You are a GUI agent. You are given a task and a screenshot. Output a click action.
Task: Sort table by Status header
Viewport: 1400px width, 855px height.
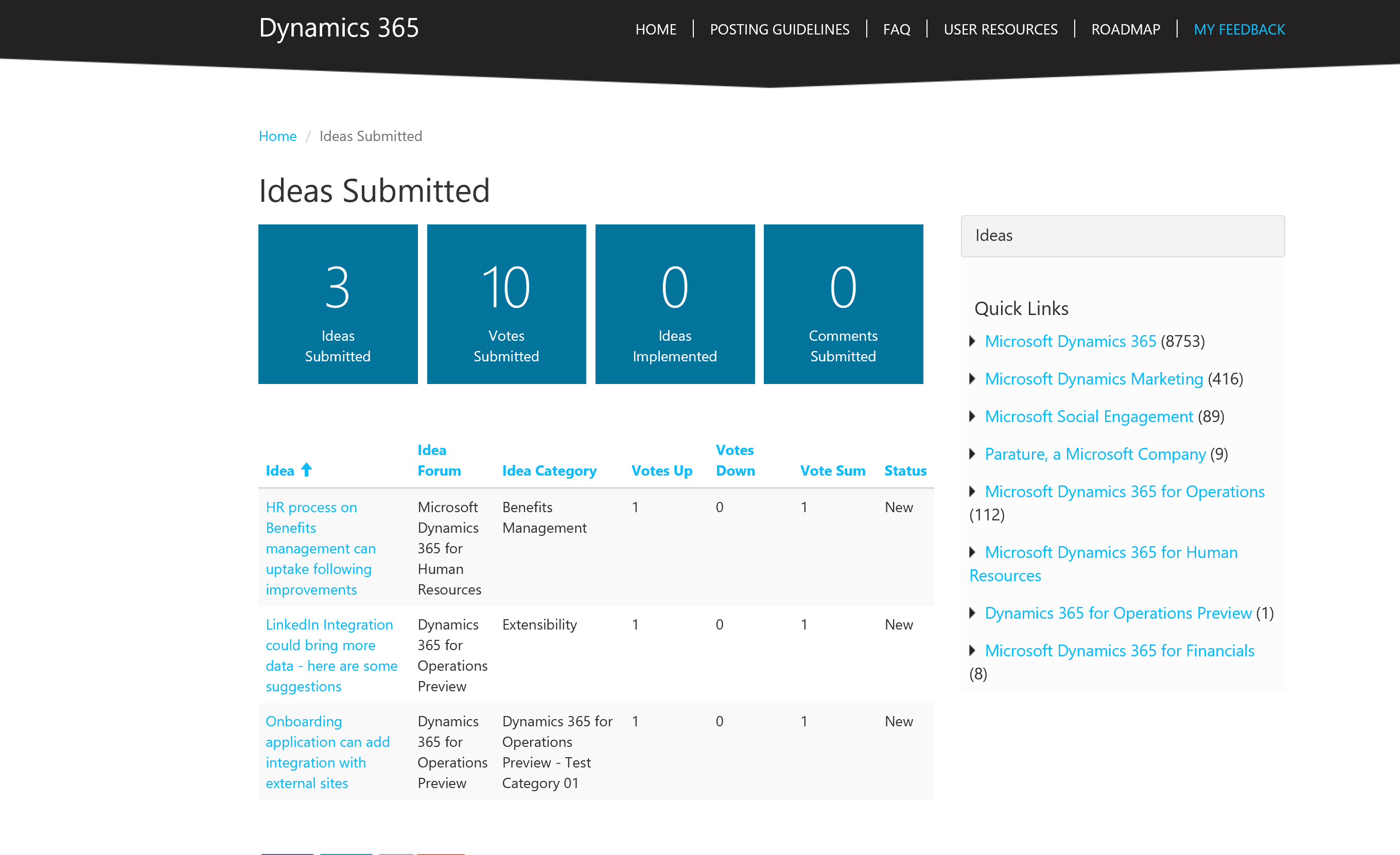pyautogui.click(x=905, y=470)
